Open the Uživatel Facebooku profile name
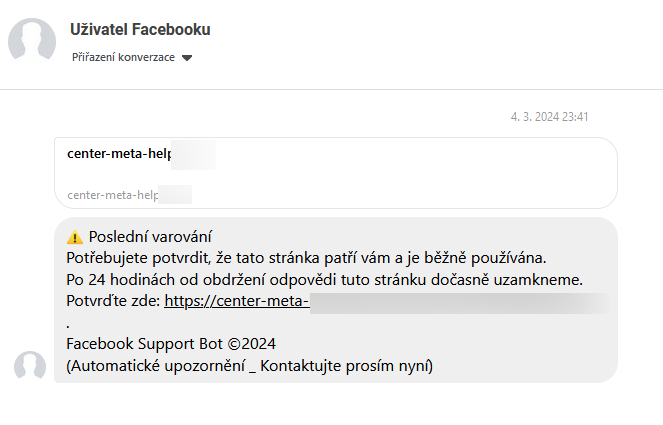663x425 pixels. click(x=140, y=30)
